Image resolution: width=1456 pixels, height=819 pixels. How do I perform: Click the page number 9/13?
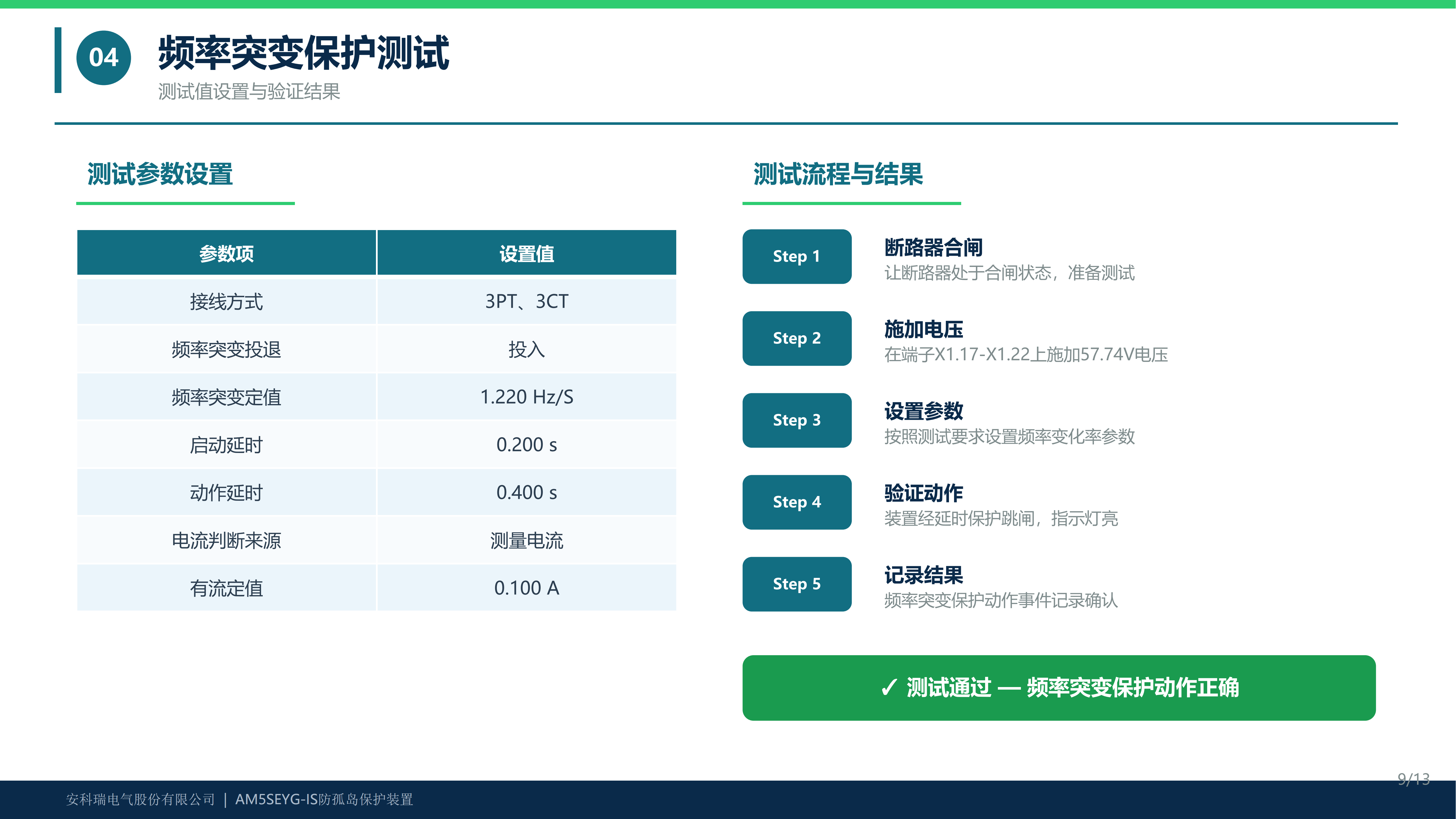point(1414,779)
